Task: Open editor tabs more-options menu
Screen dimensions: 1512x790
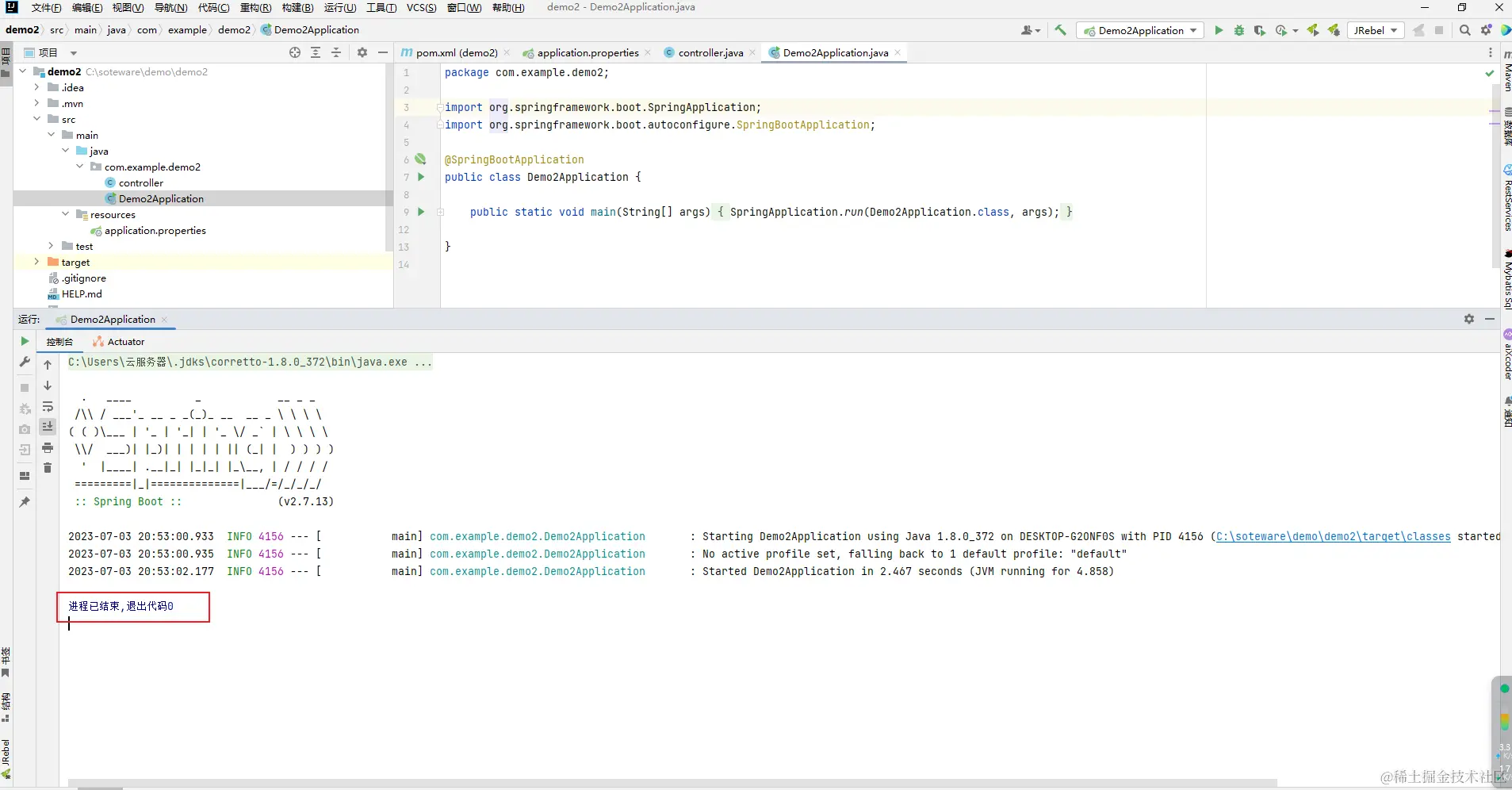Action: (x=1491, y=52)
